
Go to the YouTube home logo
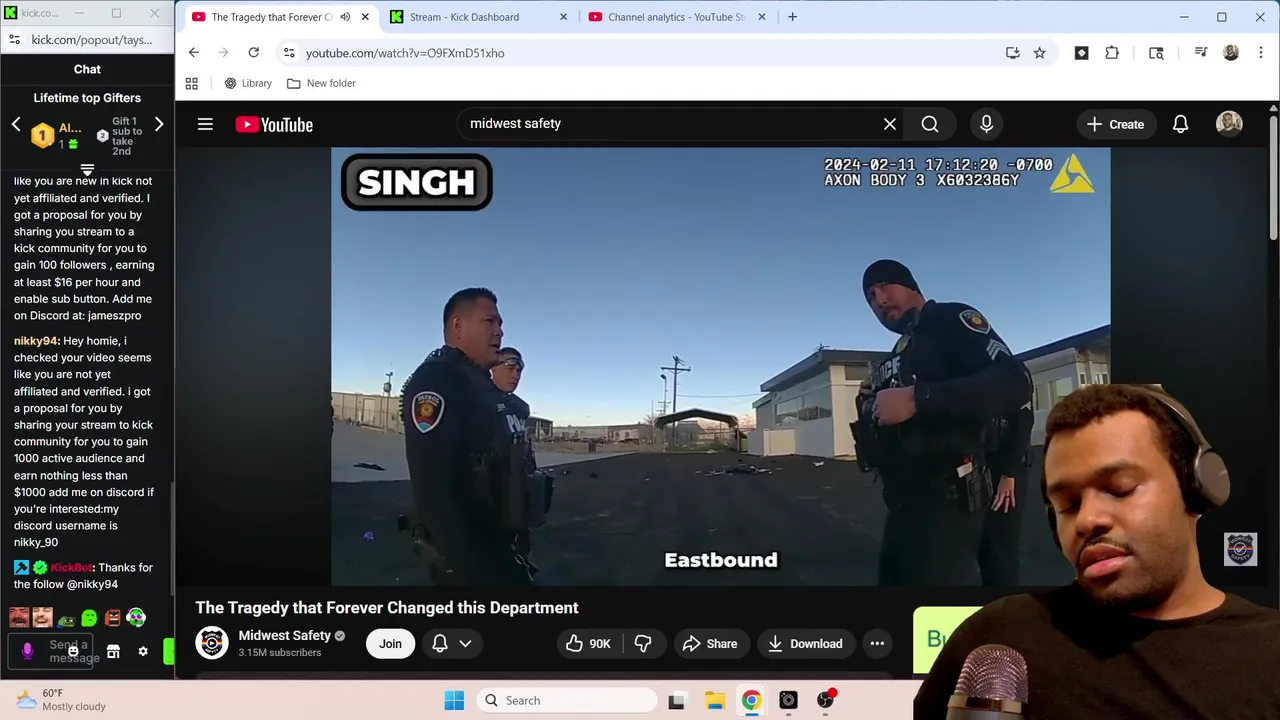[x=274, y=125]
